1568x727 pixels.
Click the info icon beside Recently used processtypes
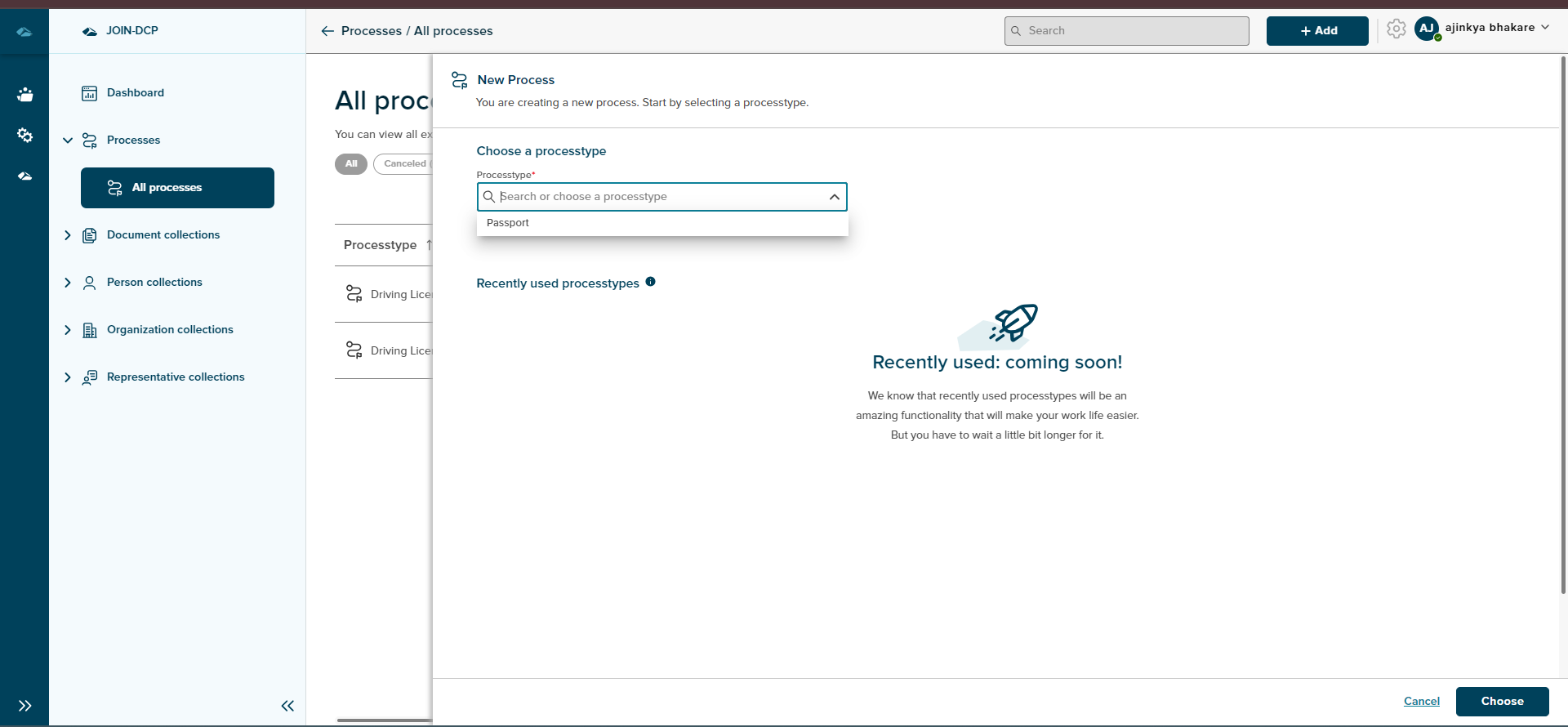point(650,282)
